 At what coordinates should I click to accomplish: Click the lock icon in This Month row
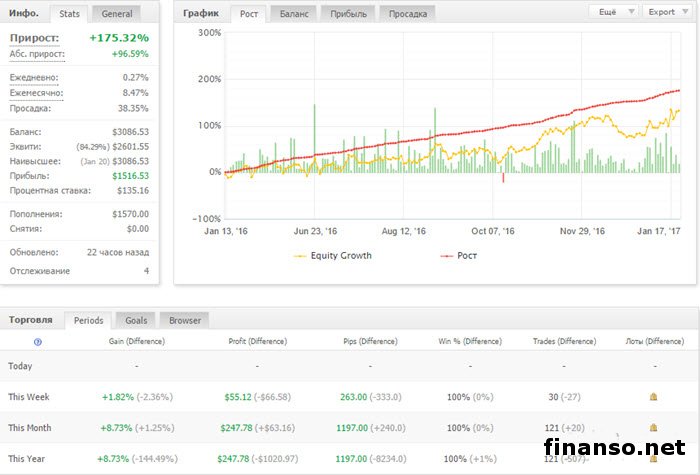[653, 427]
